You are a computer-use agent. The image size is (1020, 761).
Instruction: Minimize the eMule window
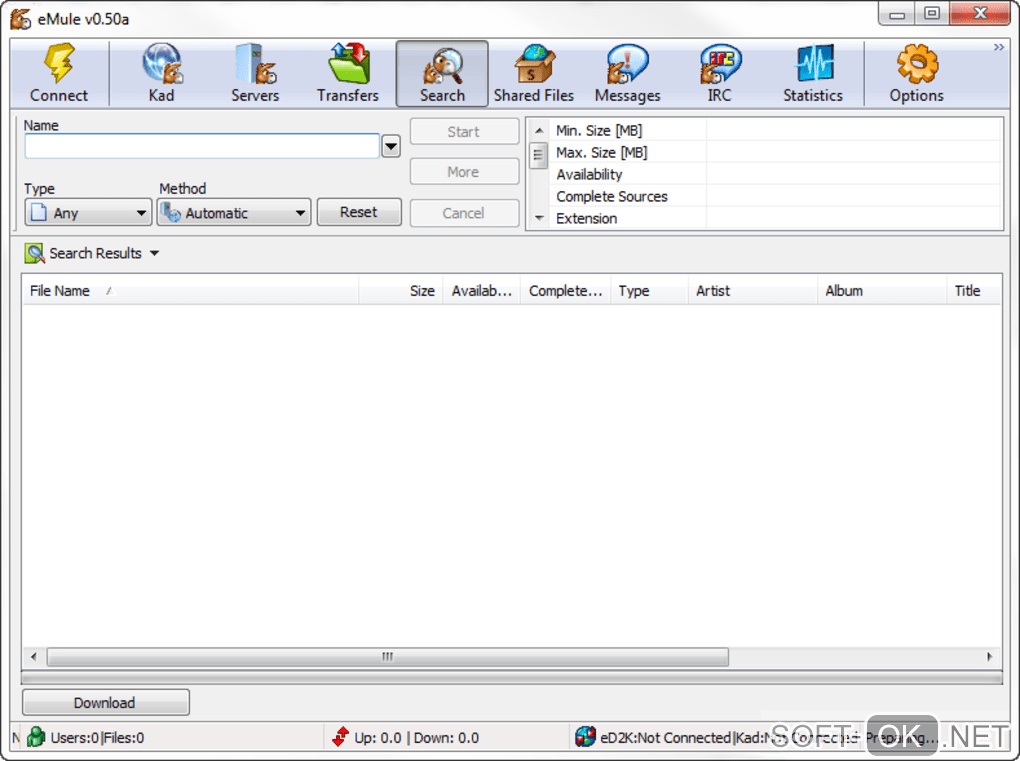click(x=898, y=14)
